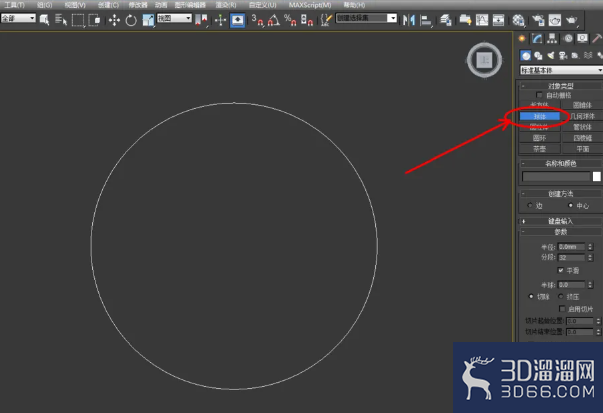Image resolution: width=603 pixels, height=413 pixels.
Task: Switch to the Display command panel
Action: (x=583, y=38)
